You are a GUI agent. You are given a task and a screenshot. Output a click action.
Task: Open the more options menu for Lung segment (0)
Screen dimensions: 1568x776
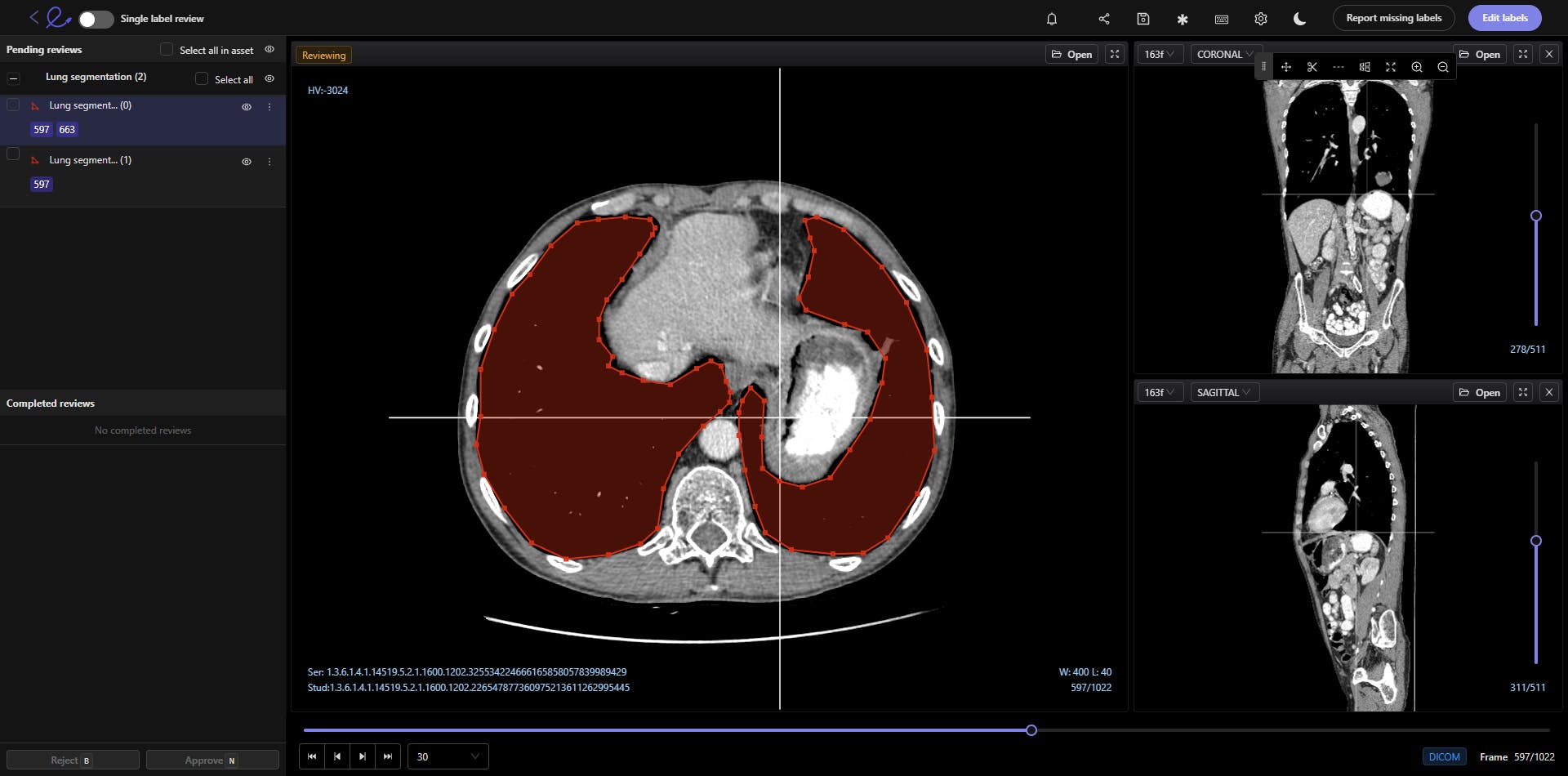[x=269, y=106]
